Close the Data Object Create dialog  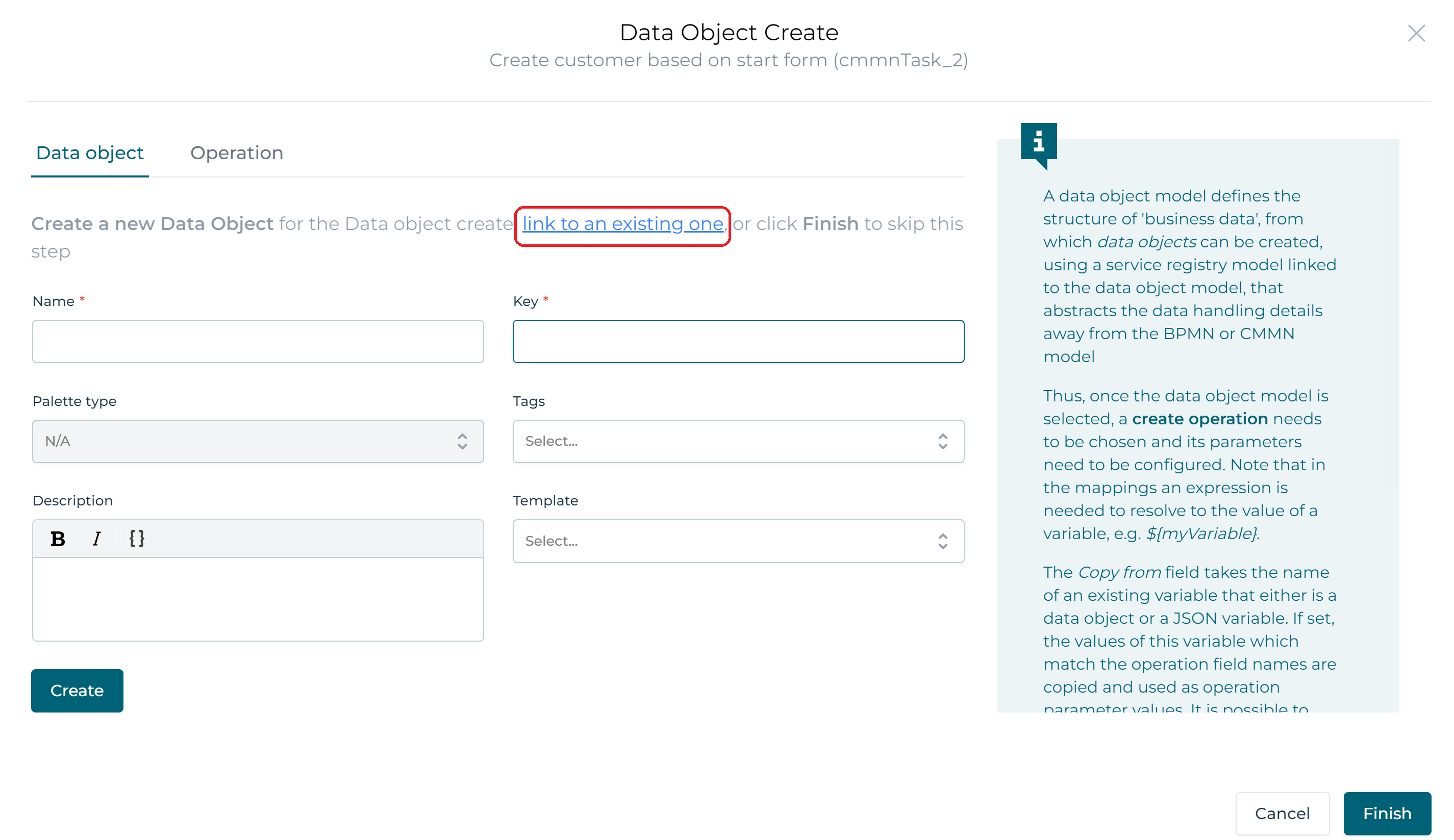tap(1416, 34)
